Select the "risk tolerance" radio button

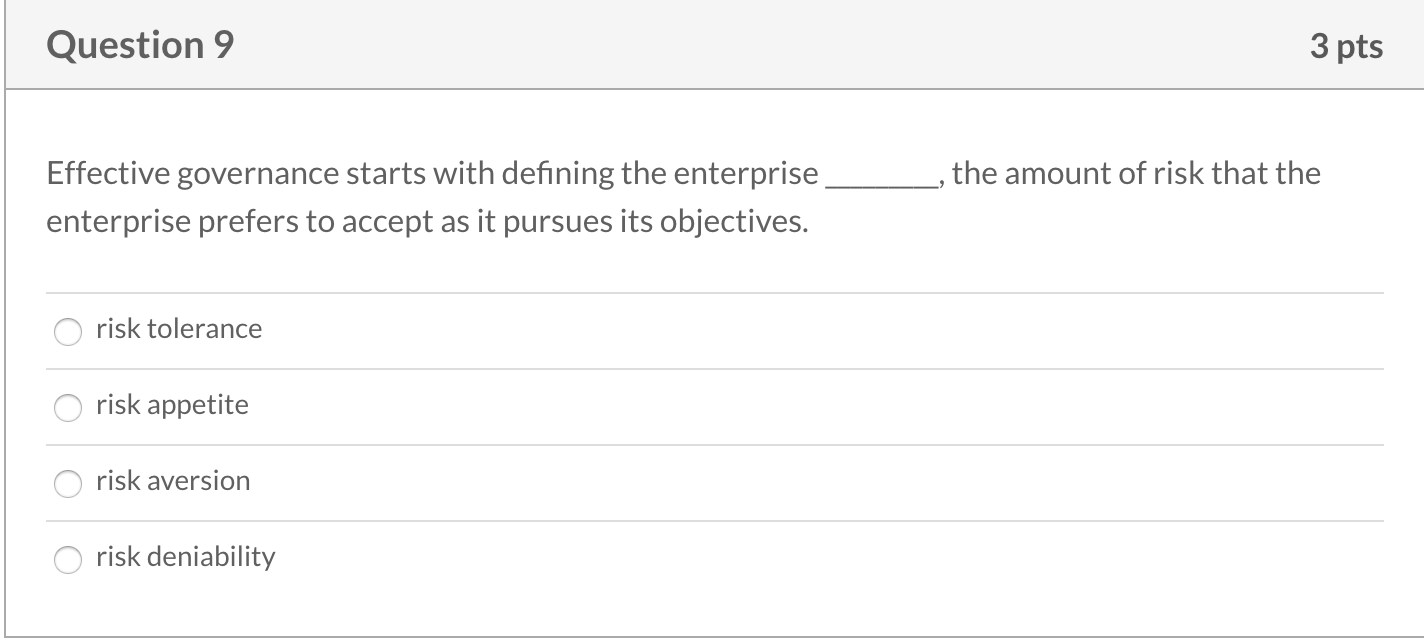coord(68,332)
